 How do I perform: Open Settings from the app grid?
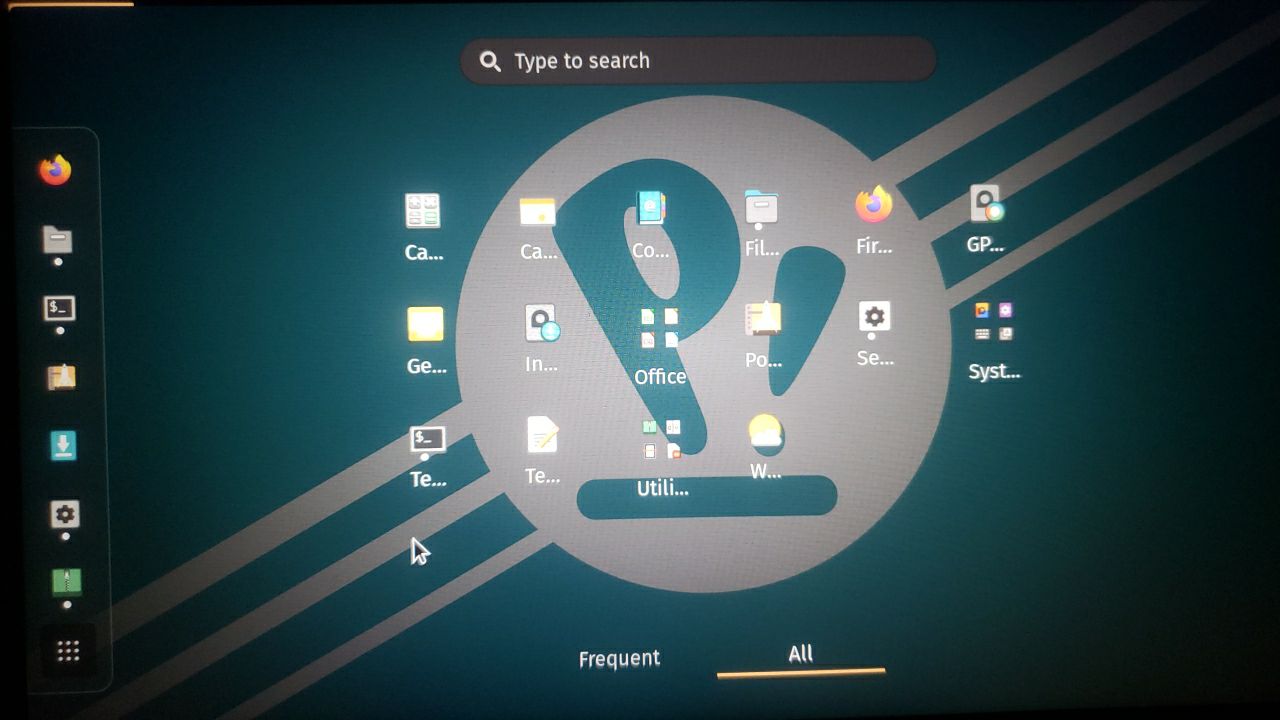coord(874,317)
